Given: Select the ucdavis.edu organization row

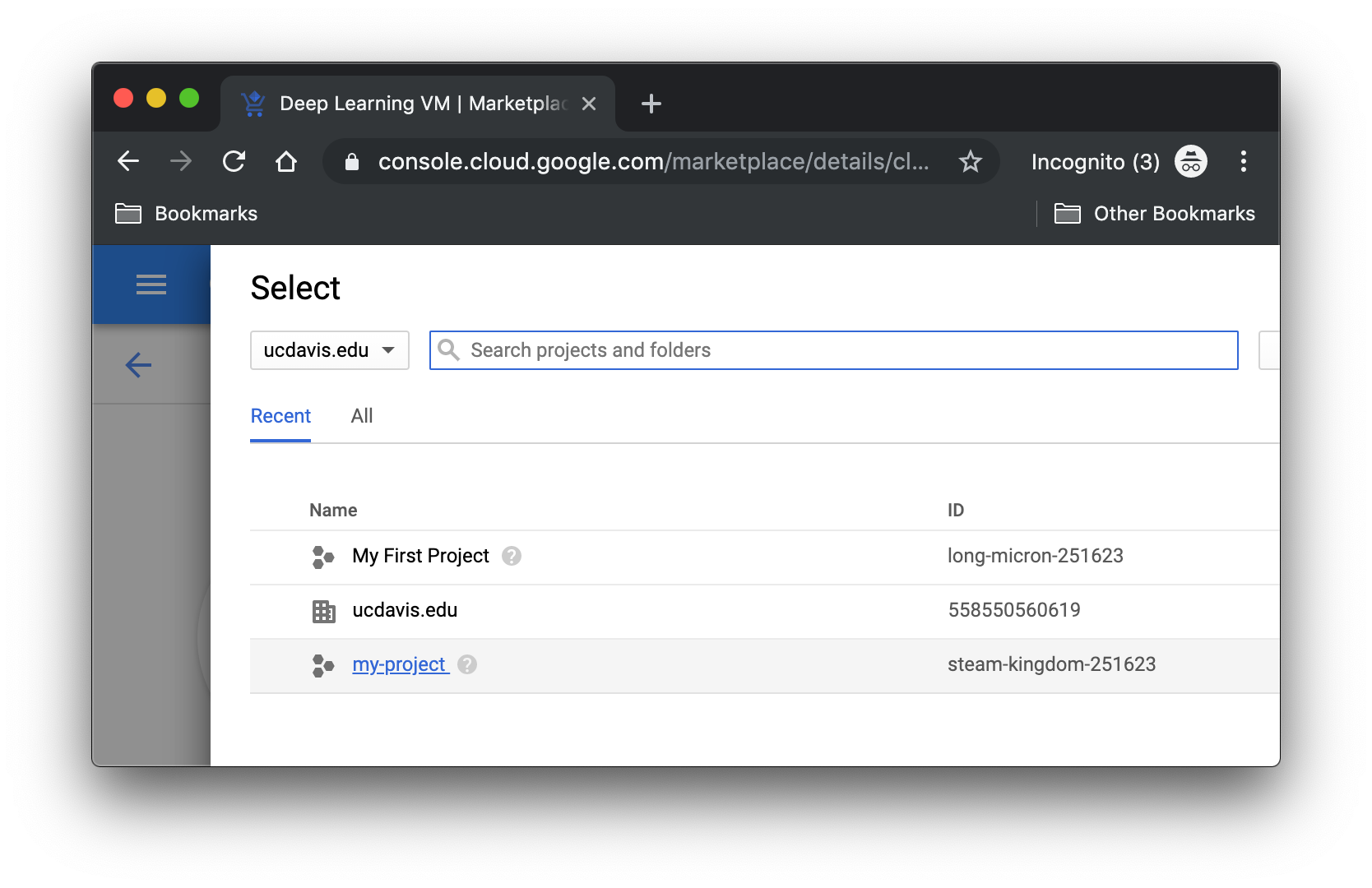Looking at the screenshot, I should [x=764, y=611].
